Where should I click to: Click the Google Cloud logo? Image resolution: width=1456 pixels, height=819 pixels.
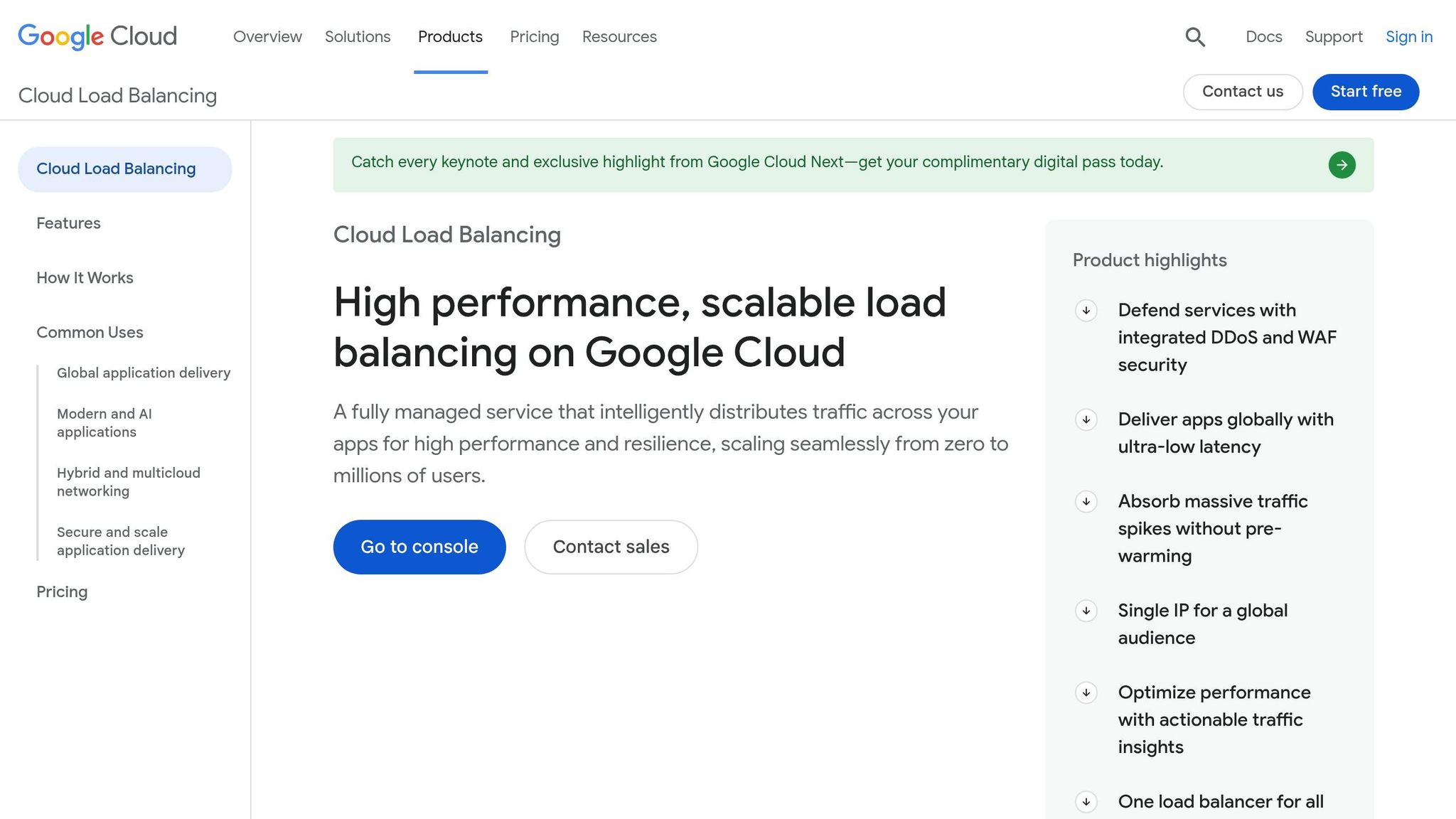97,36
